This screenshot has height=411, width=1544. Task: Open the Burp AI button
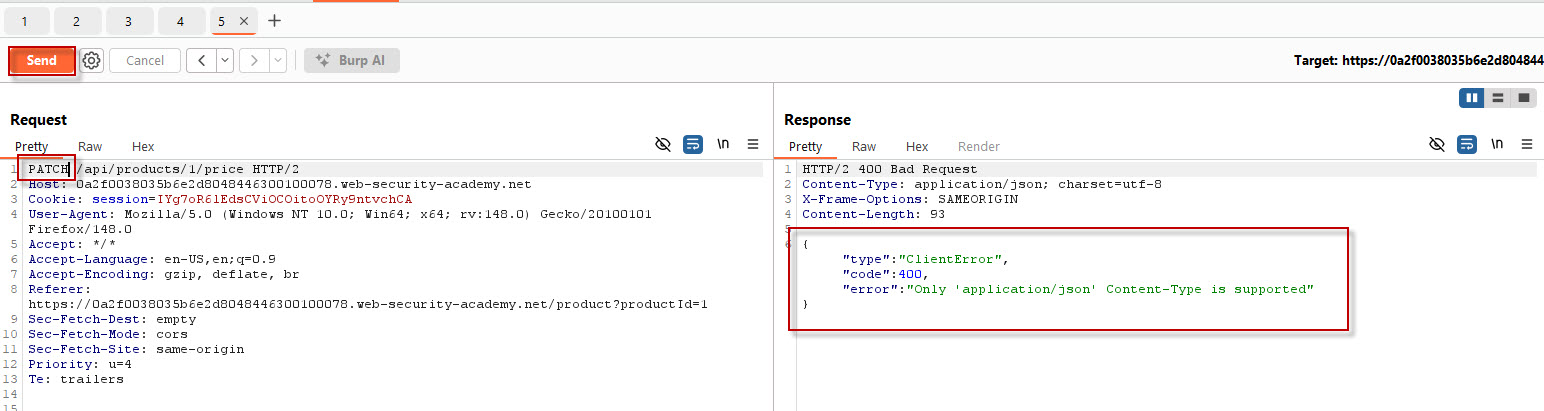[351, 60]
